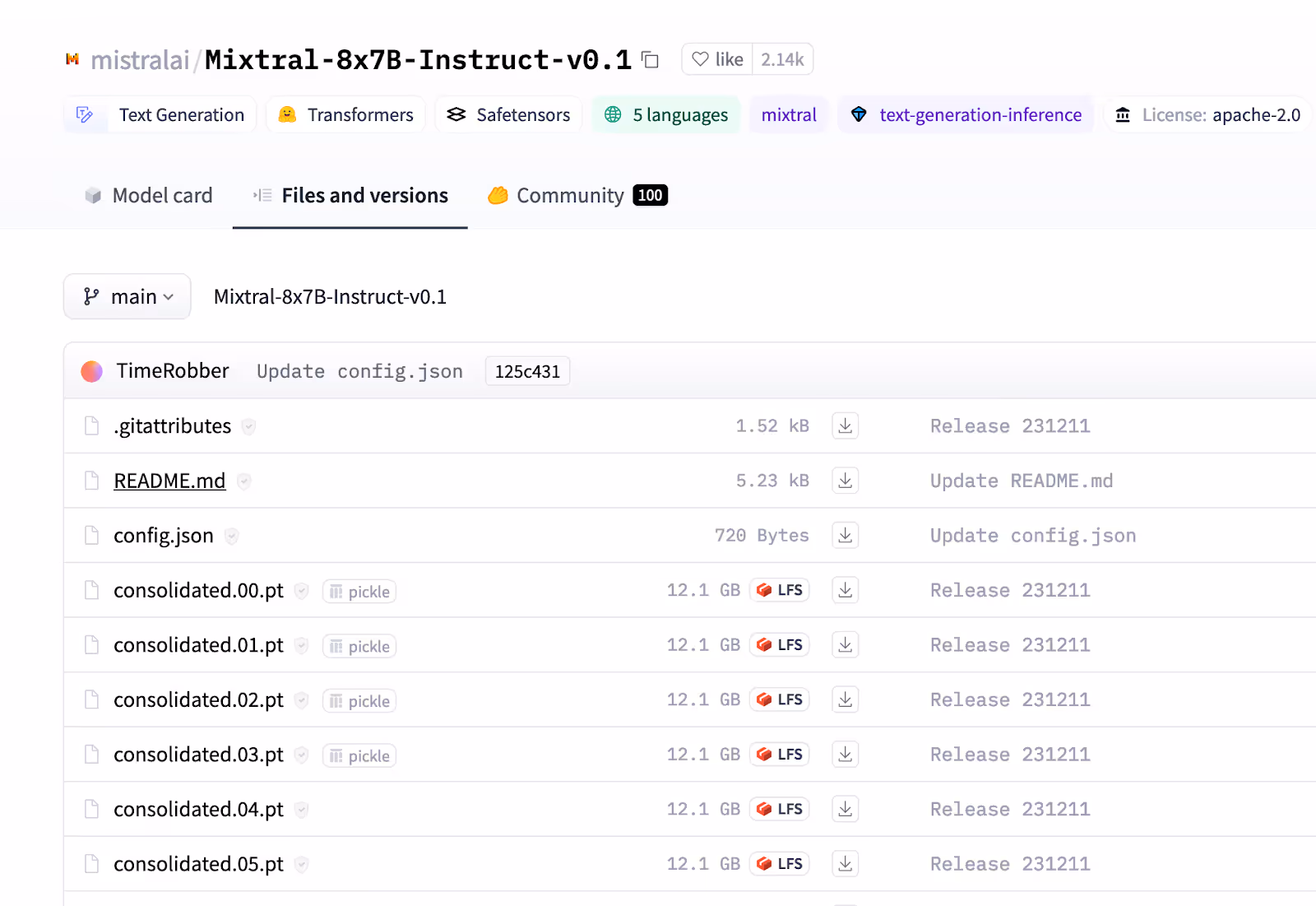The image size is (1316, 906).
Task: Download consolidated.00.pt using the download icon
Action: (x=845, y=590)
